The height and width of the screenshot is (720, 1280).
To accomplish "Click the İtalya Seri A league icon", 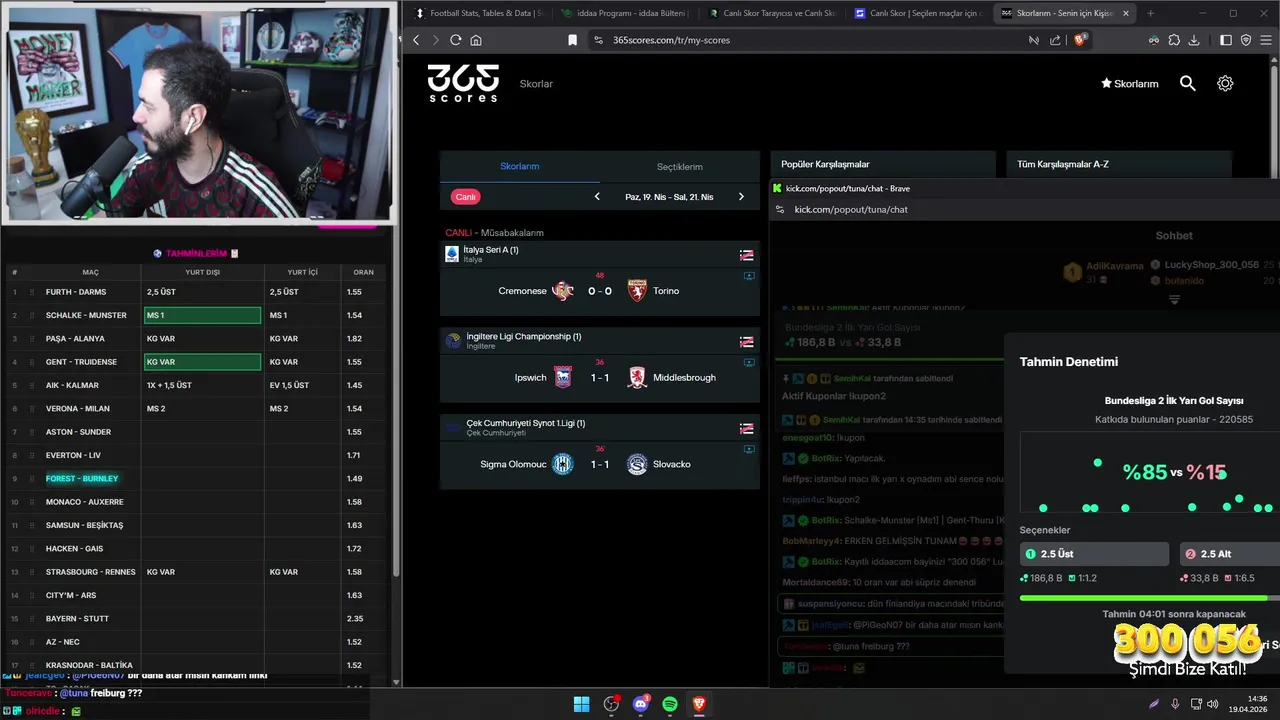I will pyautogui.click(x=452, y=254).
